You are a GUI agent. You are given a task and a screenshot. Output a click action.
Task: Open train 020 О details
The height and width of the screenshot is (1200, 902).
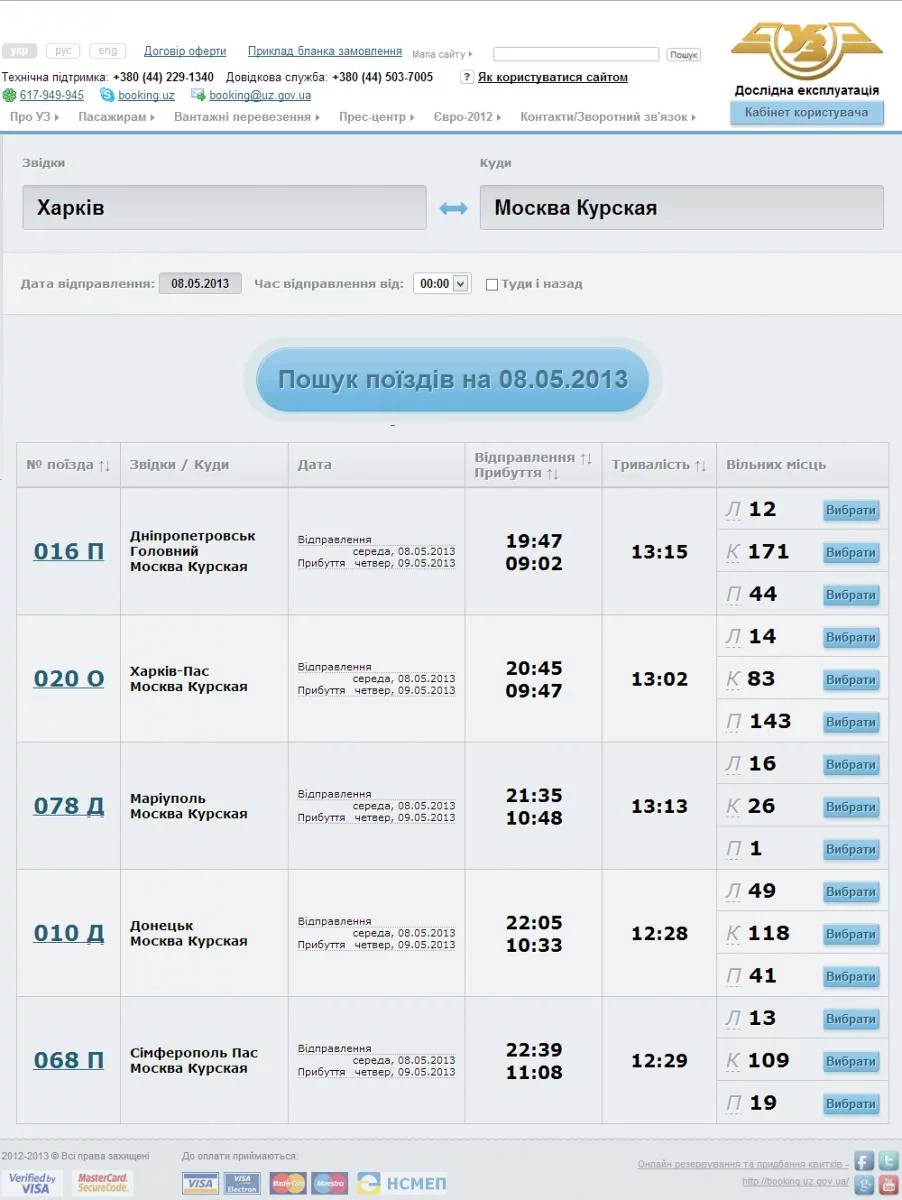click(69, 679)
